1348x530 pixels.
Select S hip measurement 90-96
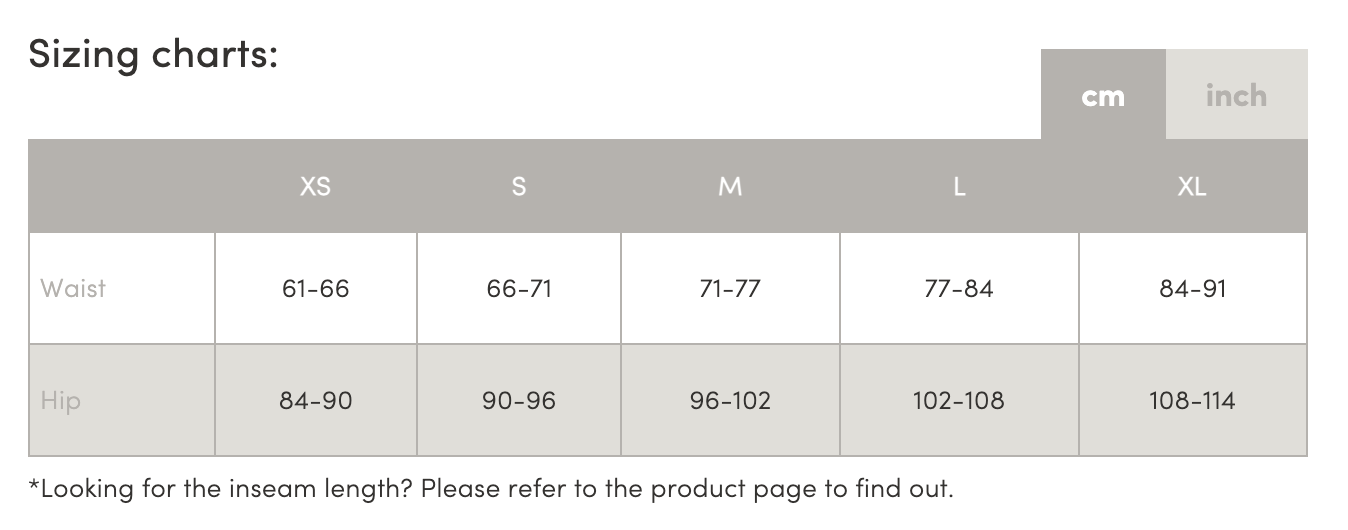tap(518, 401)
